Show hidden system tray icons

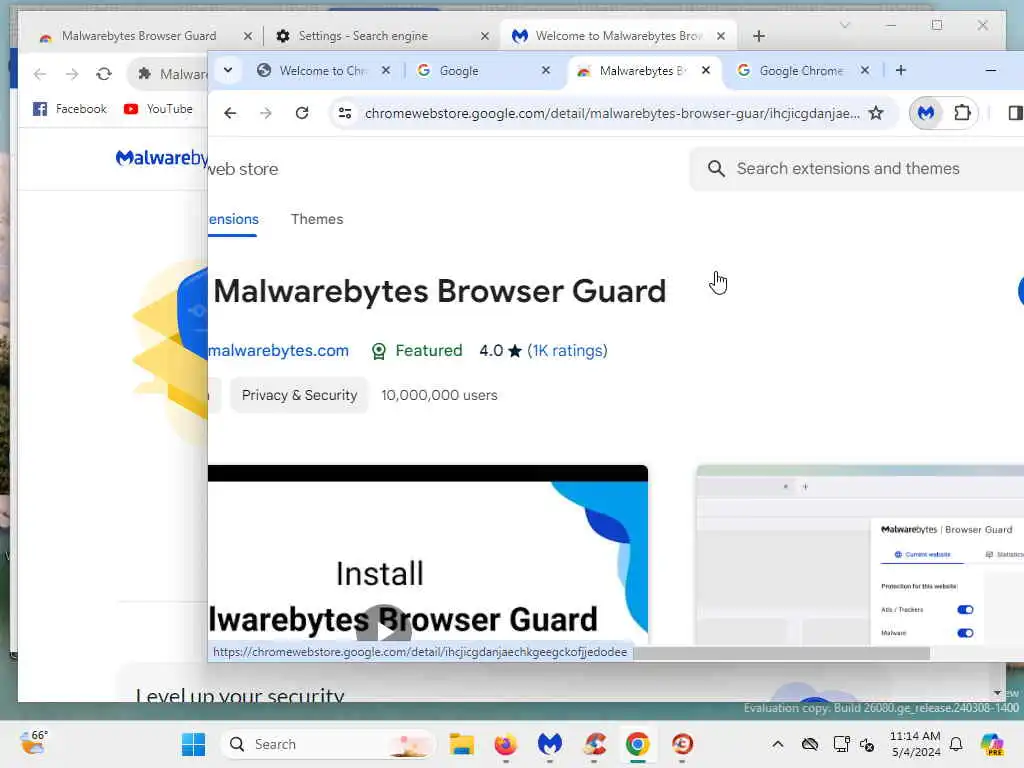tap(778, 744)
